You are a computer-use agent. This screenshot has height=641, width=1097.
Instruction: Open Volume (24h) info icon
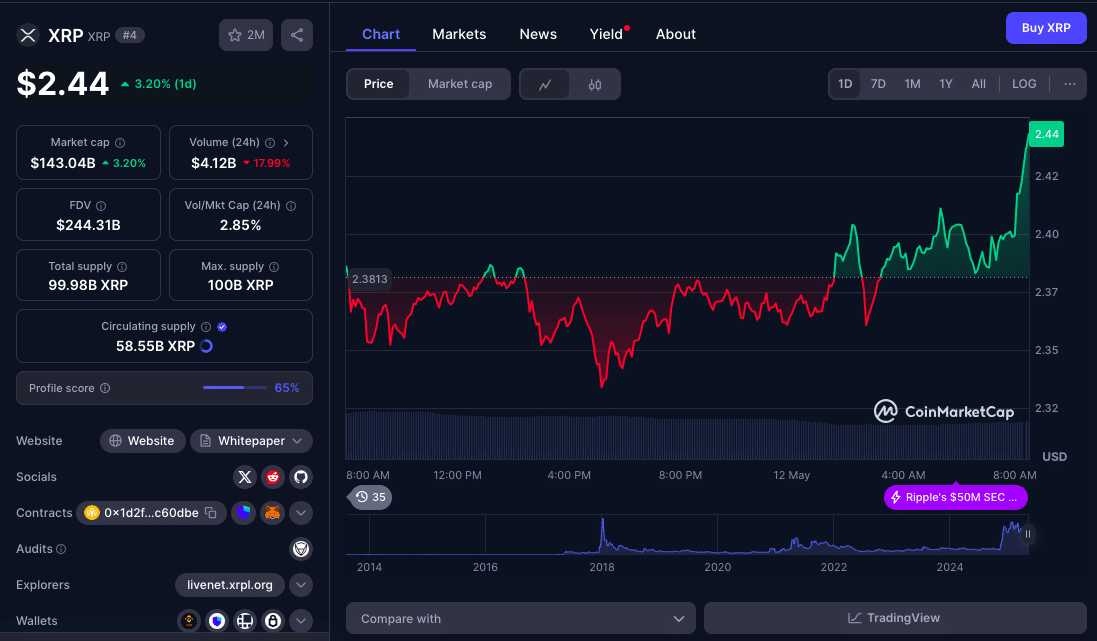270,143
